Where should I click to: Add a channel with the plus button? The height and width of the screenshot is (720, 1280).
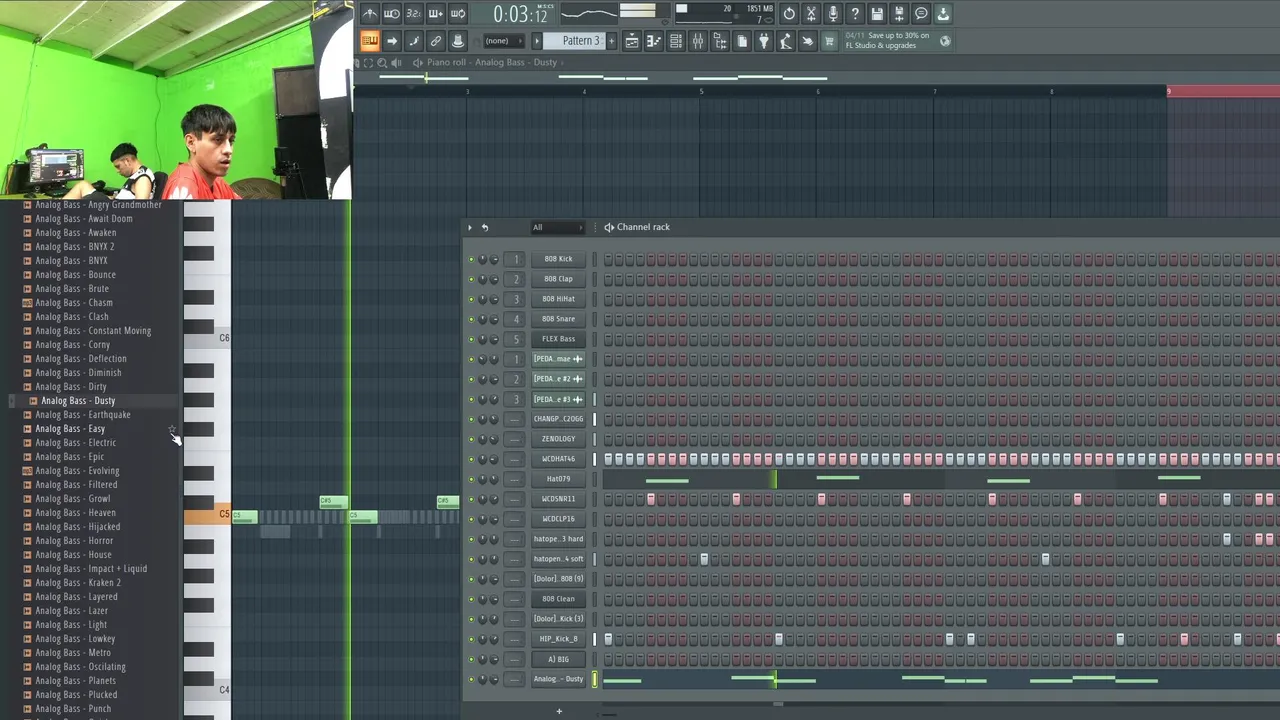[559, 711]
